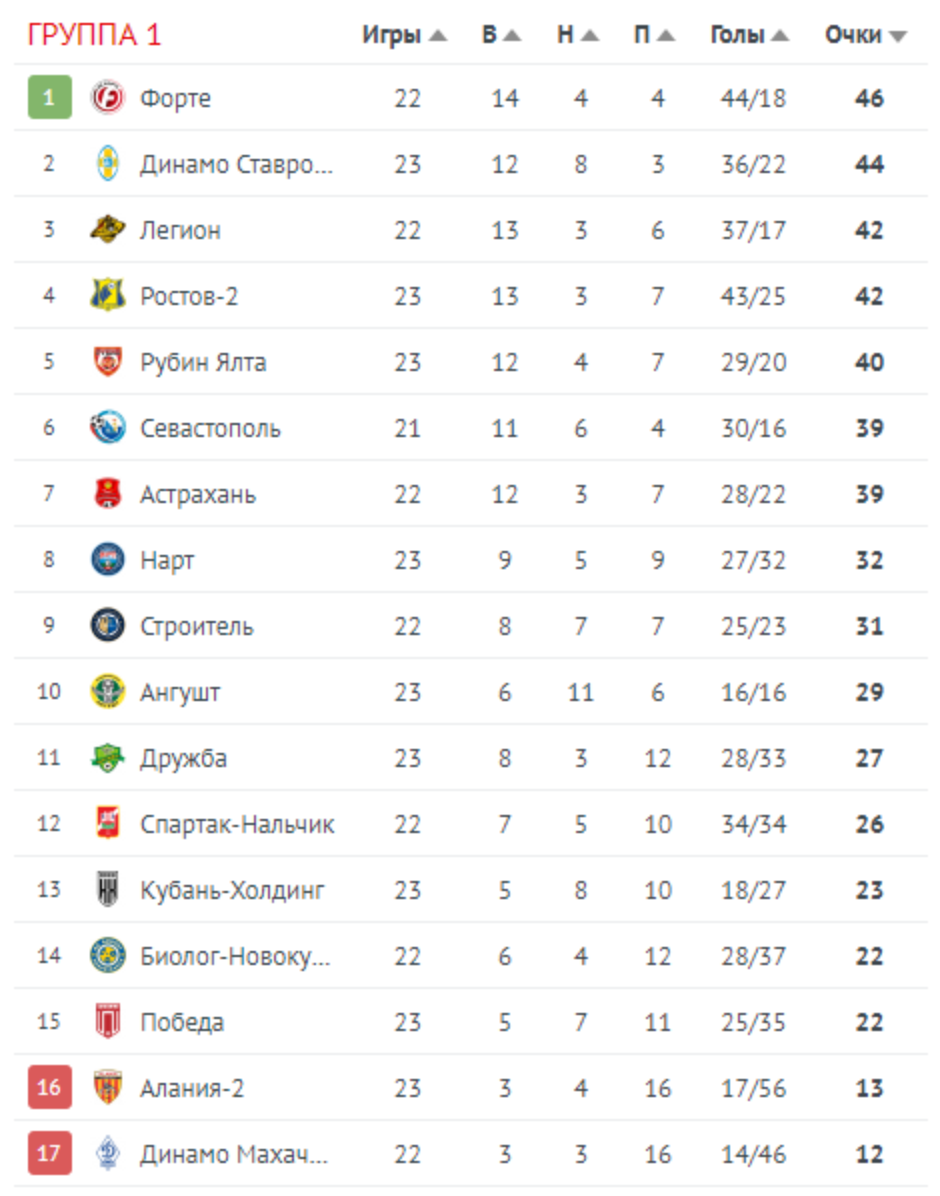Viewport: 940px width, 1196px height.
Task: Click the Ангушт club crest
Action: 108,692
